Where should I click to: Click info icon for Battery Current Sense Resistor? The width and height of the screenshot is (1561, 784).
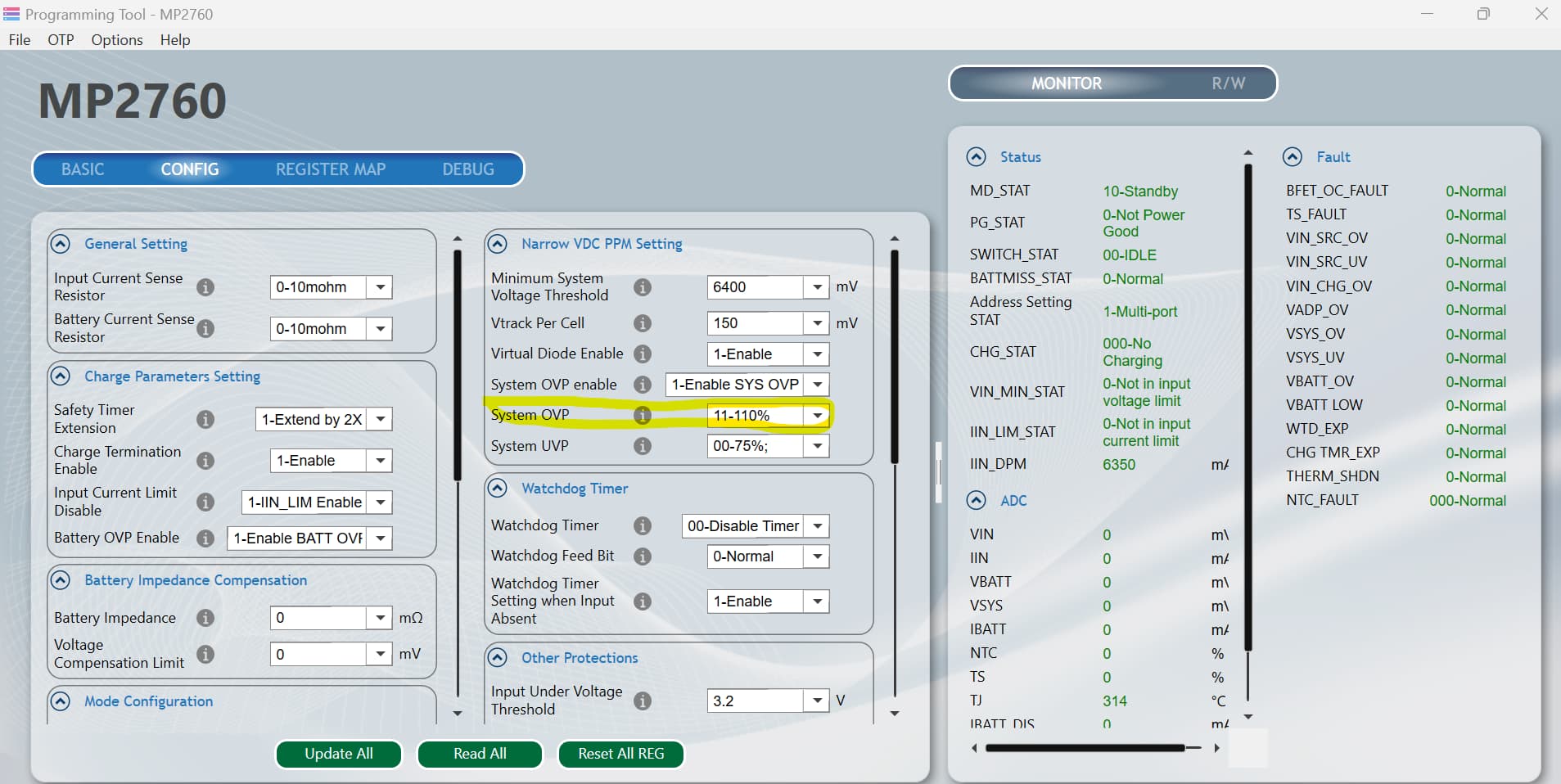tap(205, 328)
